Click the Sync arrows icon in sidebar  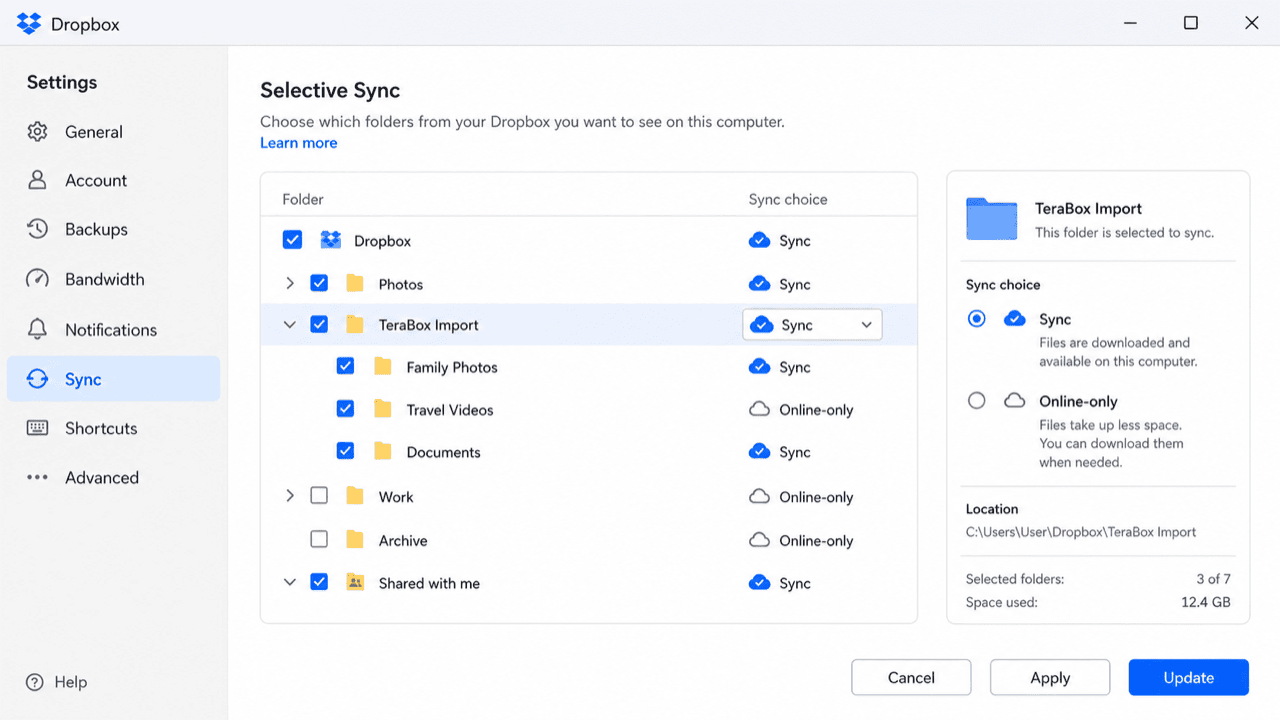[x=37, y=379]
